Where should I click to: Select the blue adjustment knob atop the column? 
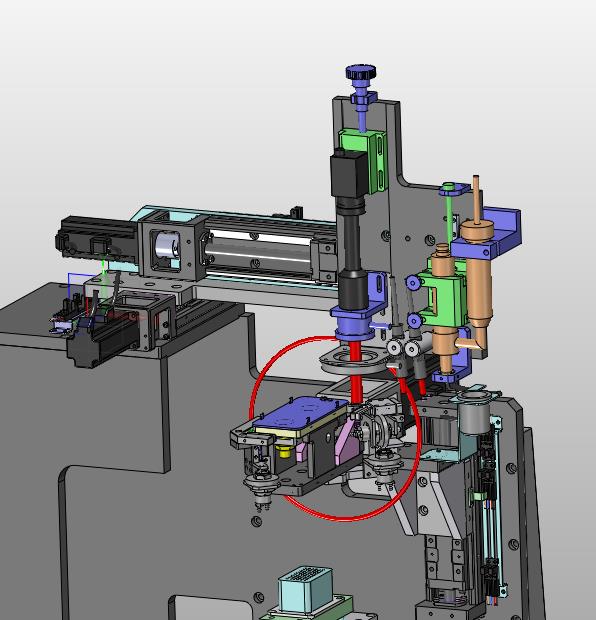coord(361,72)
